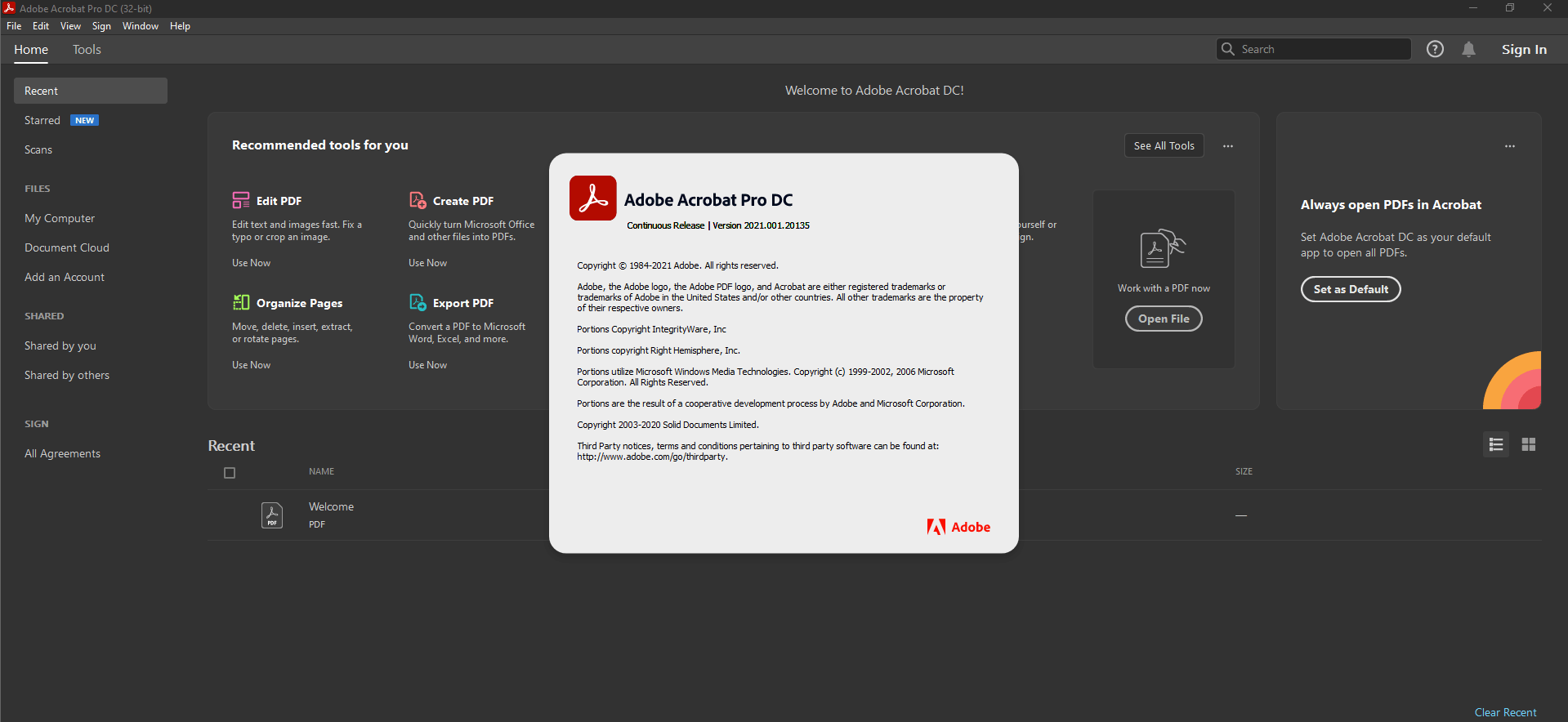Select Recent in the sidebar
The height and width of the screenshot is (722, 1568).
[x=91, y=91]
